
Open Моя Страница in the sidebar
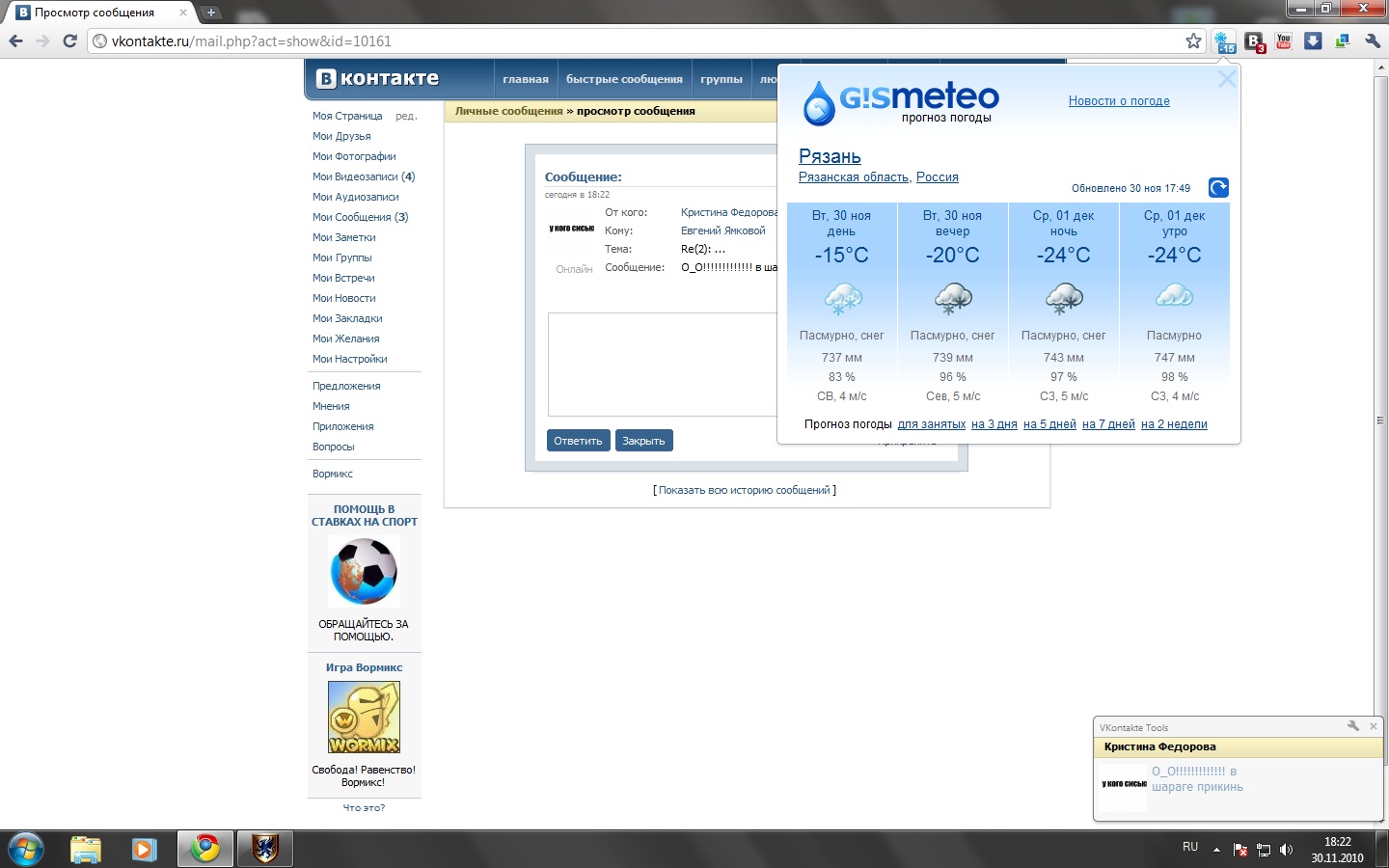347,116
